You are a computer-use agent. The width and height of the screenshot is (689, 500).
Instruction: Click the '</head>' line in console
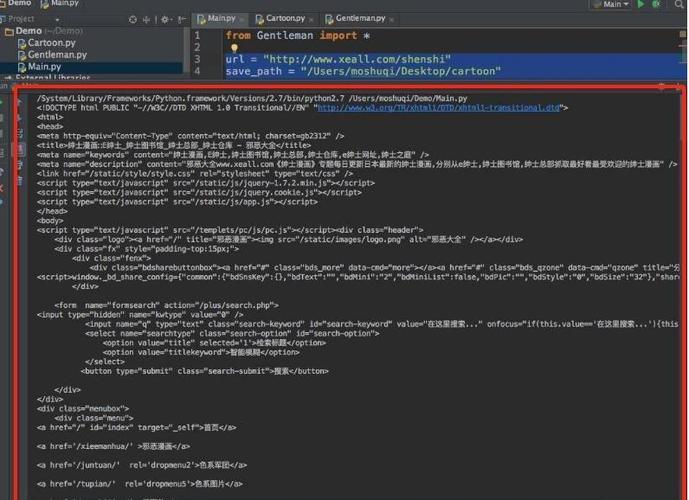pos(52,211)
